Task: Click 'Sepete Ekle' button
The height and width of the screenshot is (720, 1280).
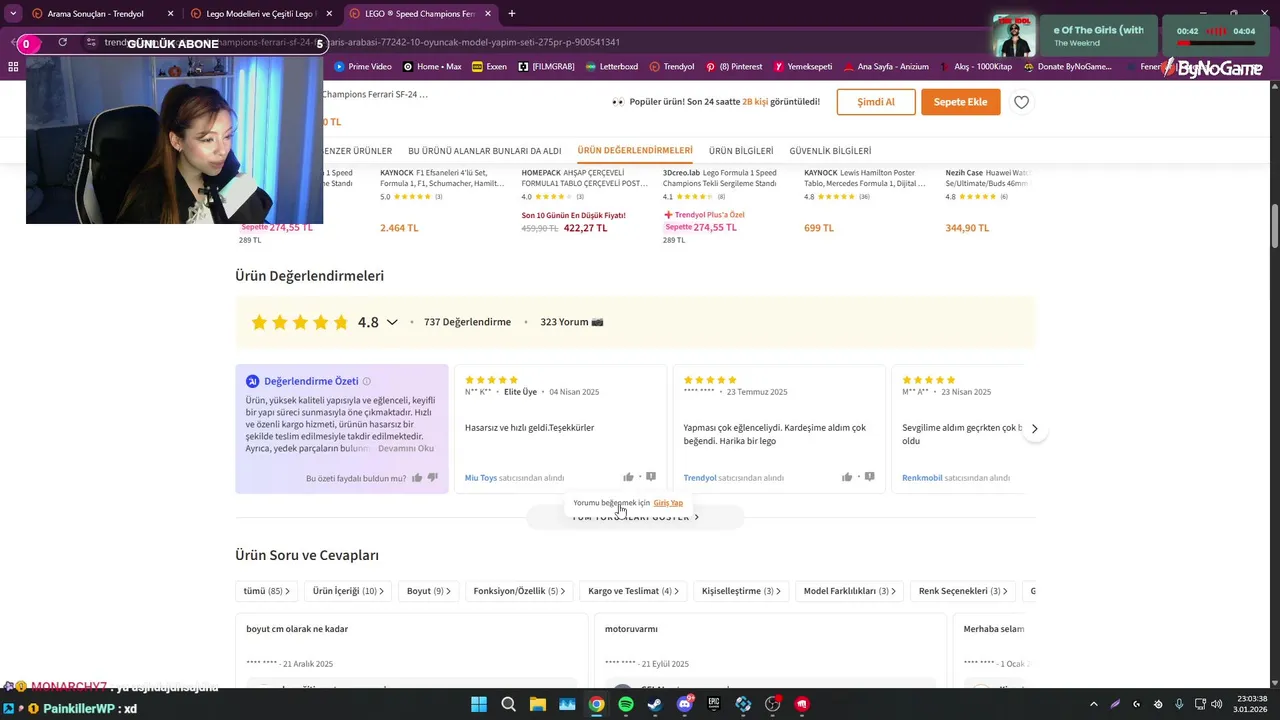Action: 960,102
